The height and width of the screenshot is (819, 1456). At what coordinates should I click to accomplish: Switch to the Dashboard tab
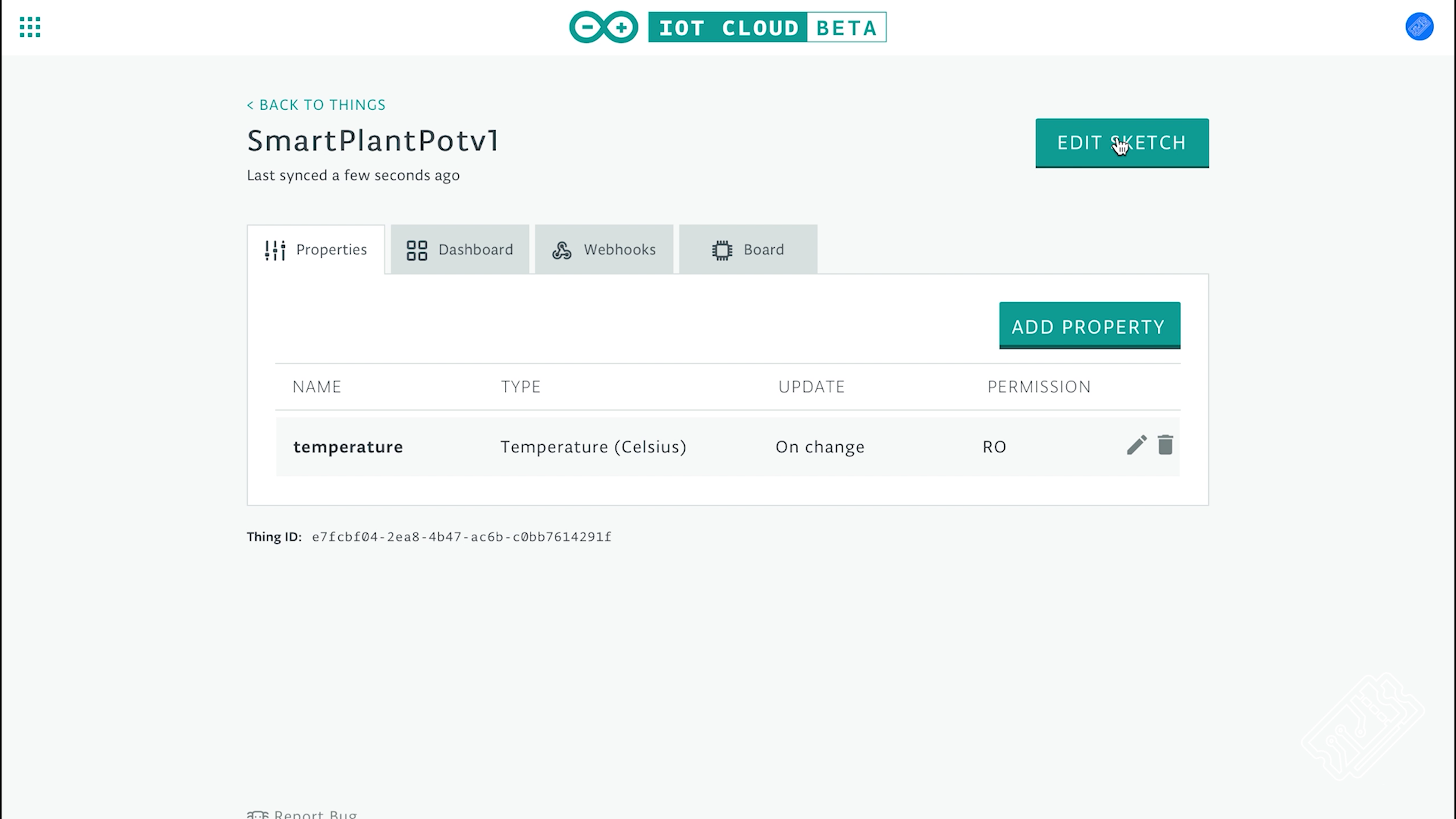click(x=459, y=249)
